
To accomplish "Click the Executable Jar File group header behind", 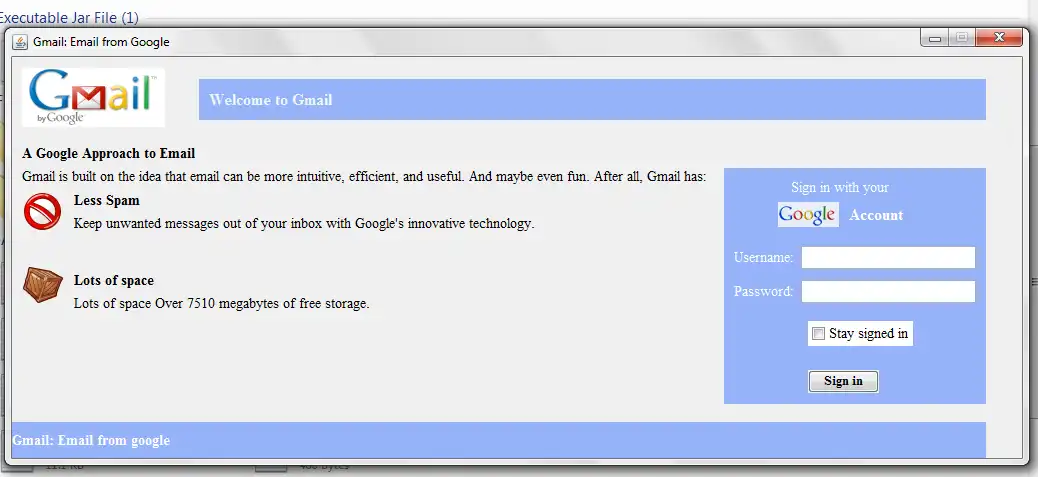I will (x=70, y=18).
